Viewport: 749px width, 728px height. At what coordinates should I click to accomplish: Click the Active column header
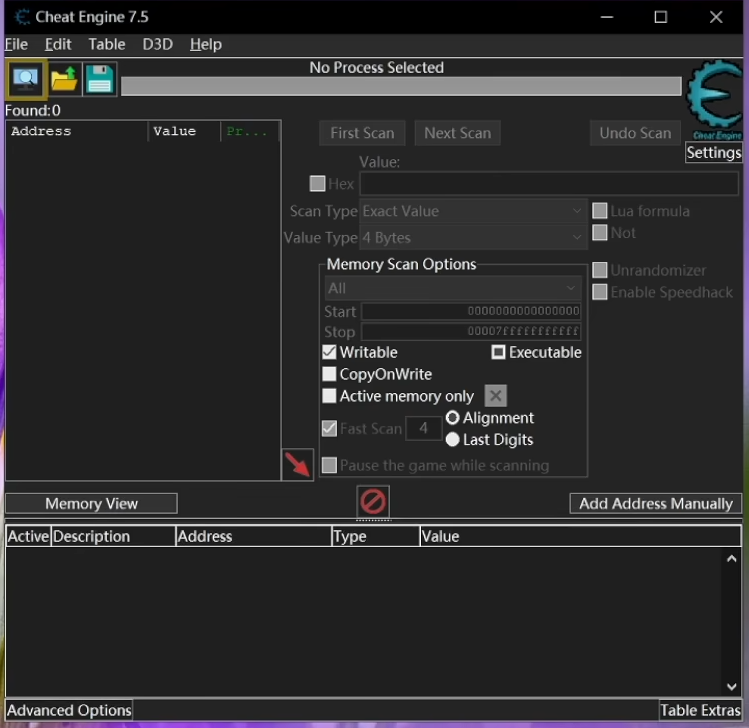coord(28,536)
